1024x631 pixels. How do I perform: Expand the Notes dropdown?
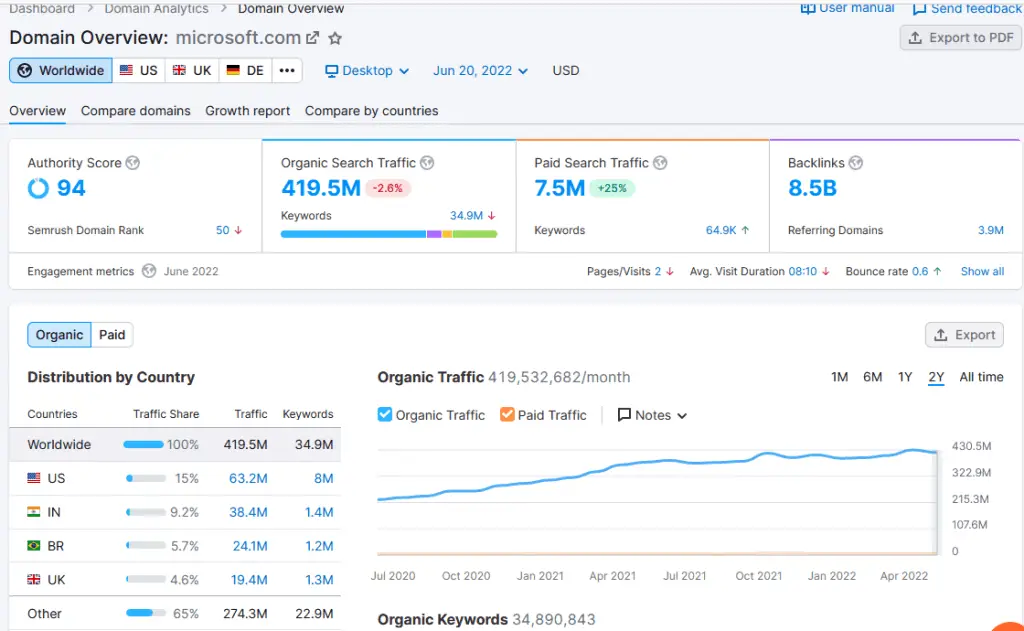point(652,415)
